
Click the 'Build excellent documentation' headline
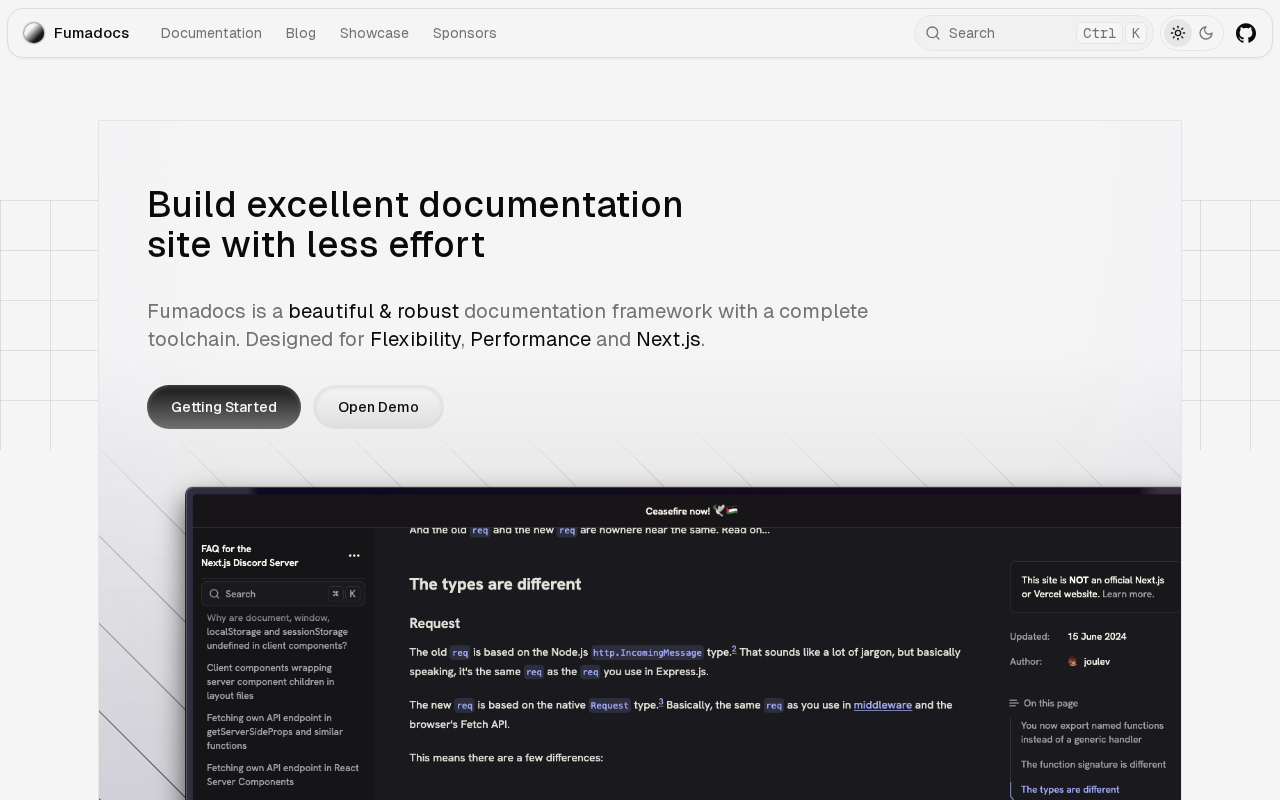[415, 224]
